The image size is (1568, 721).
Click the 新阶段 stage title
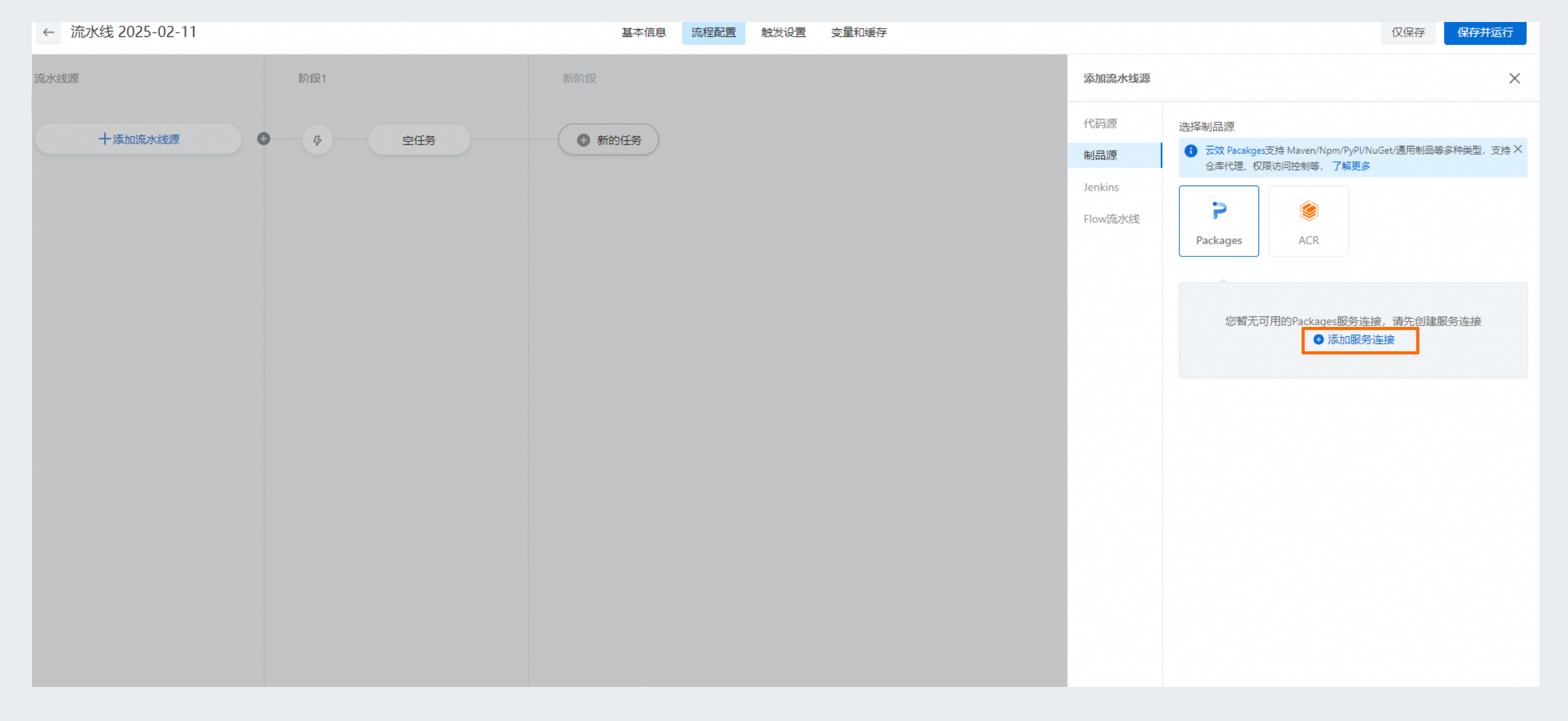(579, 79)
